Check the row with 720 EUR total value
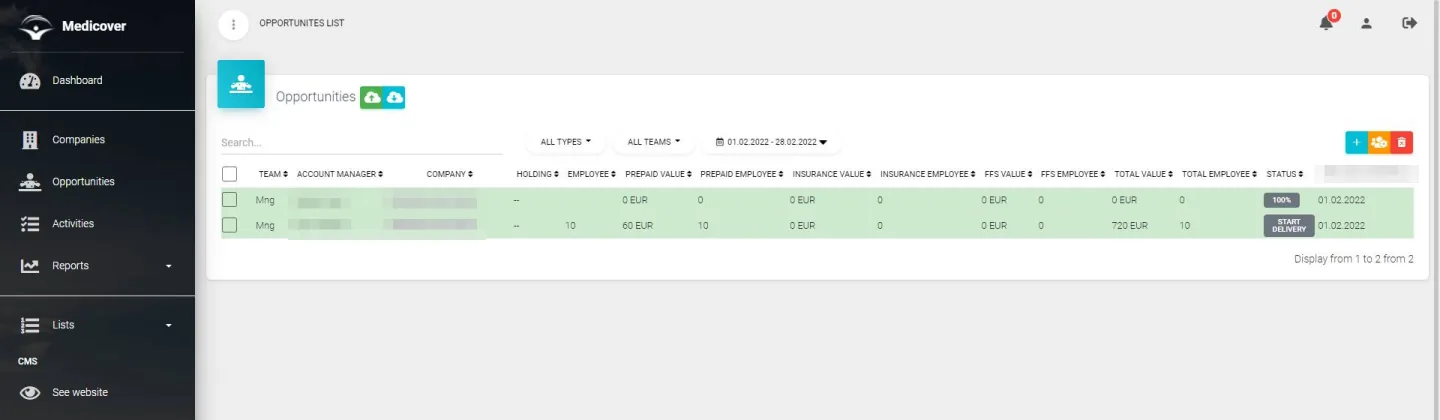1440x420 pixels. click(229, 225)
